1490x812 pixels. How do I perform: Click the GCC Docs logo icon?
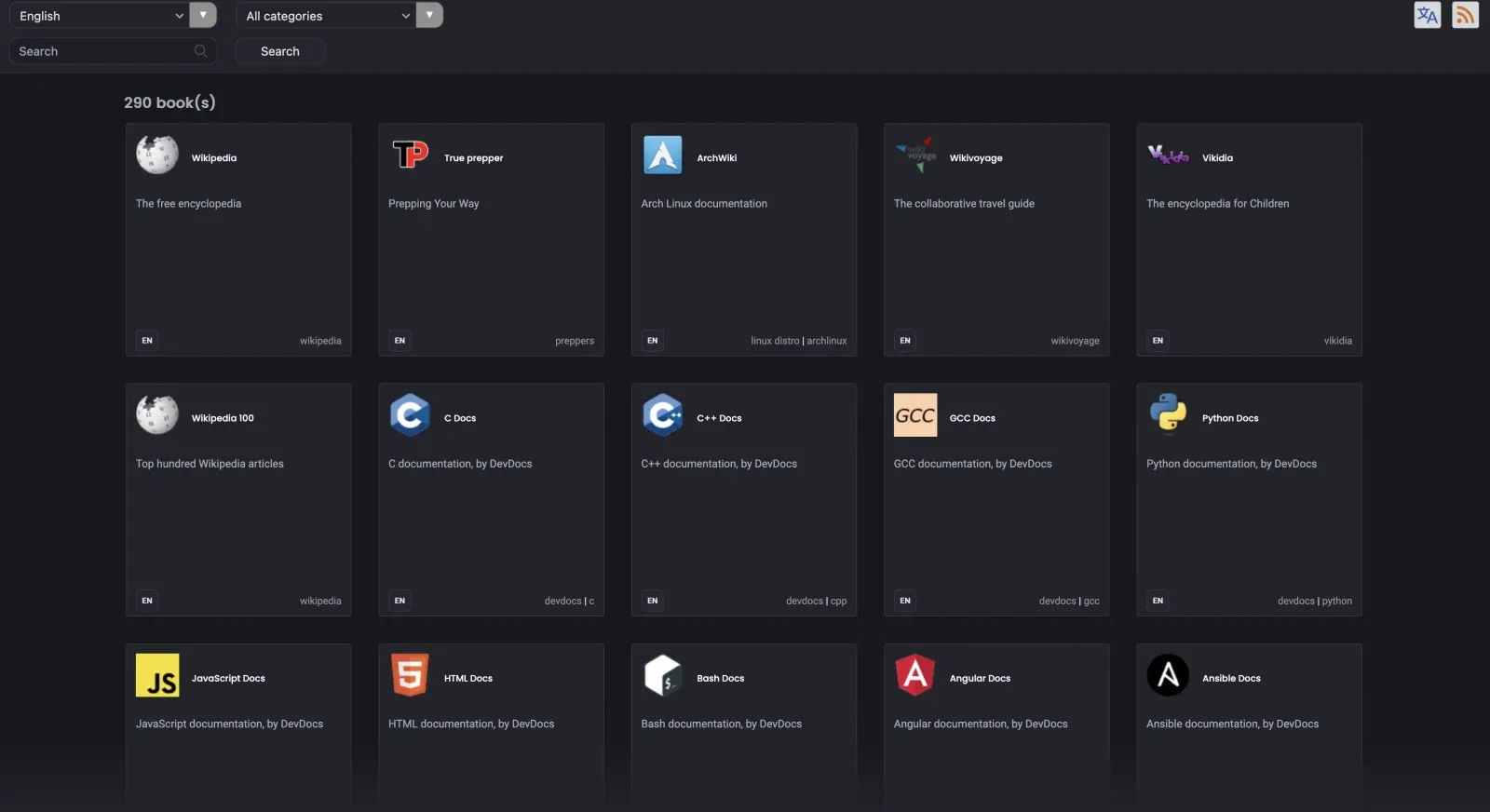point(915,415)
